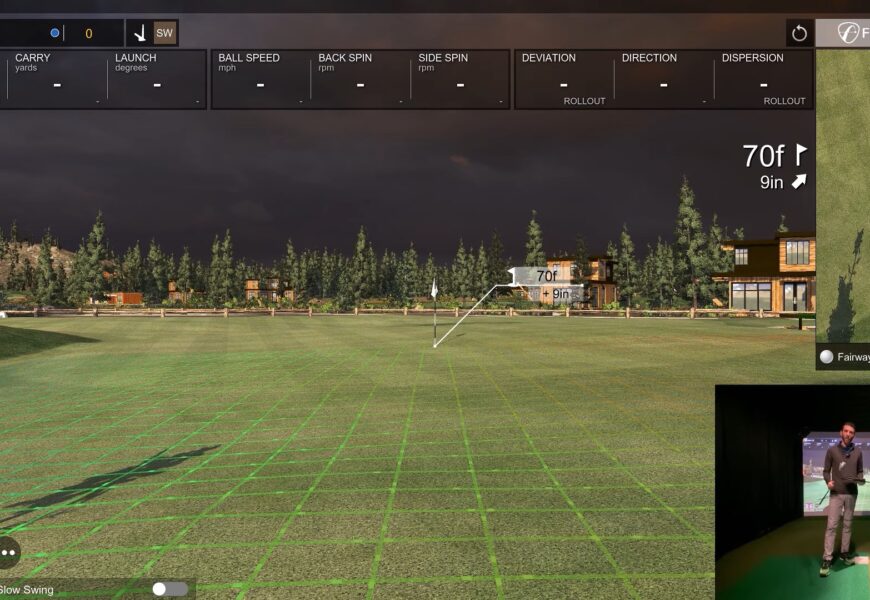Click ROLLOUT under the Dispersion tile

click(x=784, y=101)
